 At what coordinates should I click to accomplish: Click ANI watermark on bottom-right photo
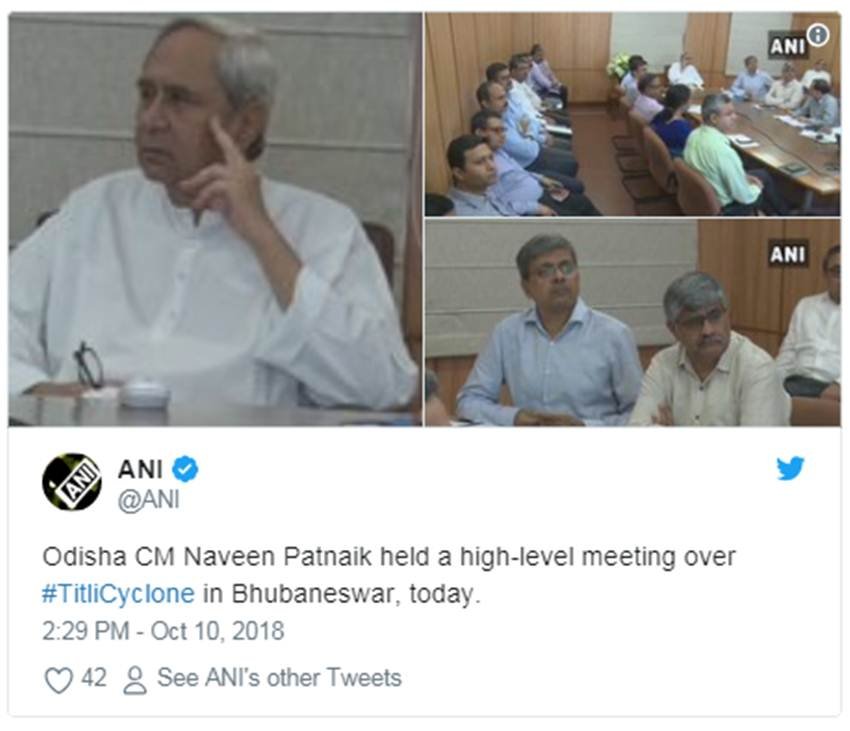tap(788, 254)
